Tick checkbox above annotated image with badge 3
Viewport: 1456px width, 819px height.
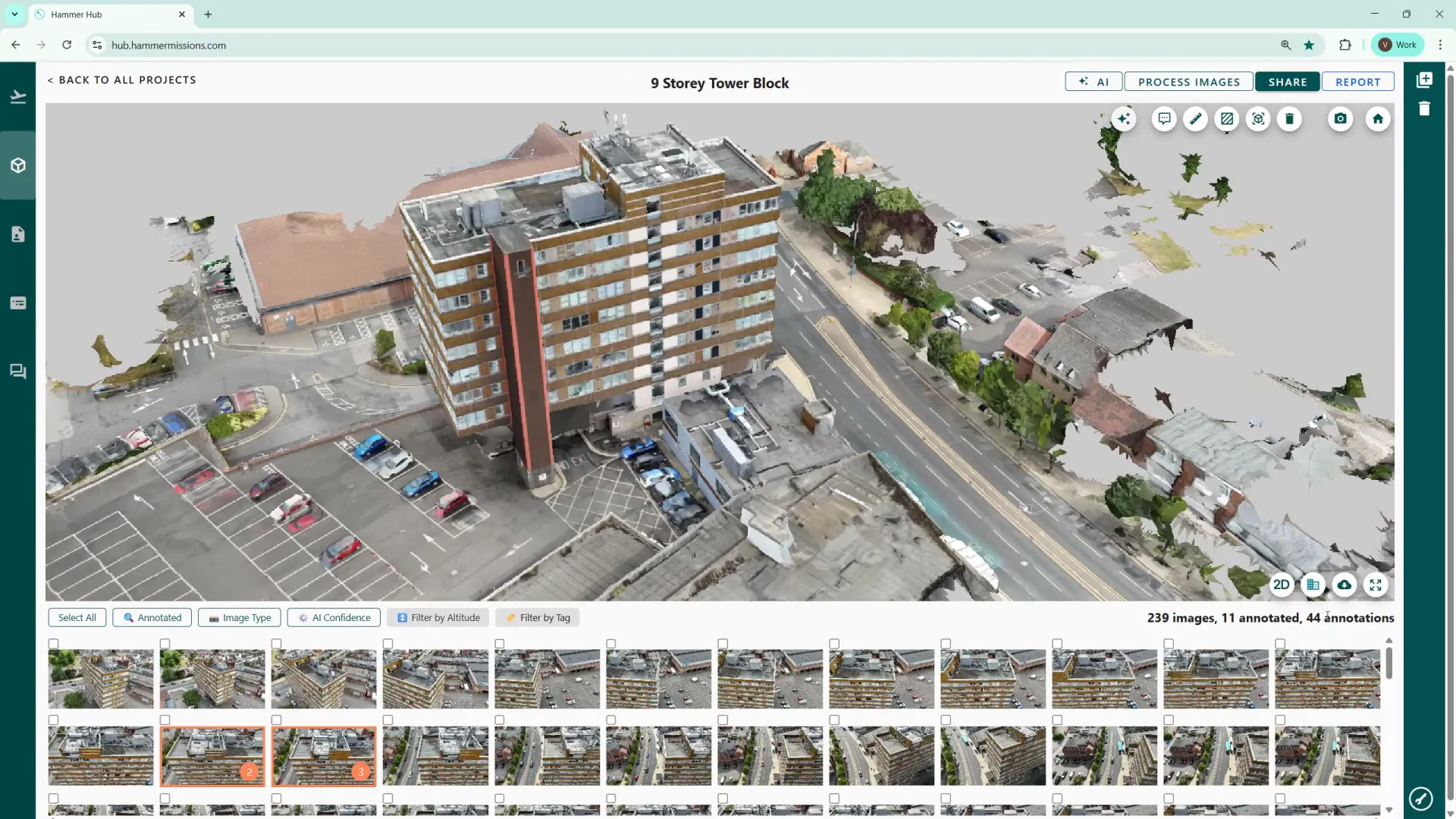point(276,720)
